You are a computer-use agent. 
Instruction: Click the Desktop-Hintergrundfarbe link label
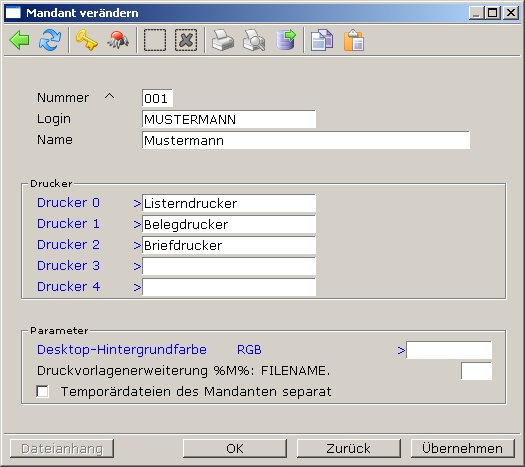tap(122, 350)
